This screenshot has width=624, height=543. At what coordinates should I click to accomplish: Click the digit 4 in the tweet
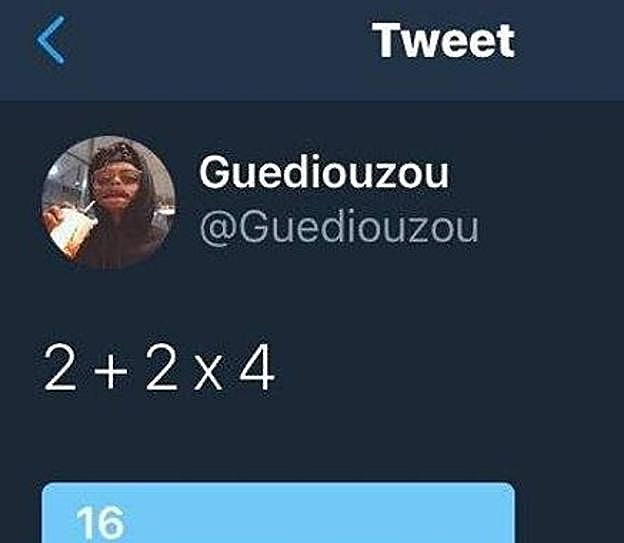click(x=257, y=367)
